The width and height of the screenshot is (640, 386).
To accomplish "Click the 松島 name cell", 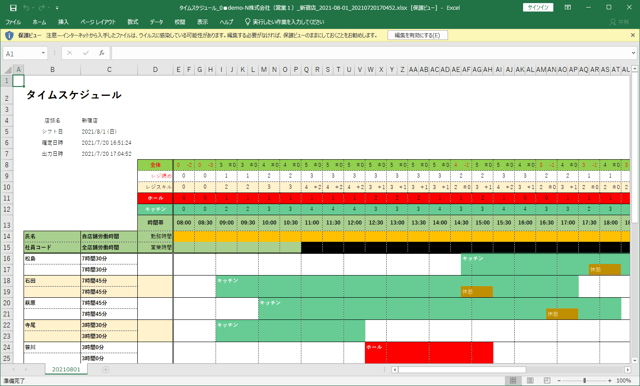I will (x=52, y=259).
